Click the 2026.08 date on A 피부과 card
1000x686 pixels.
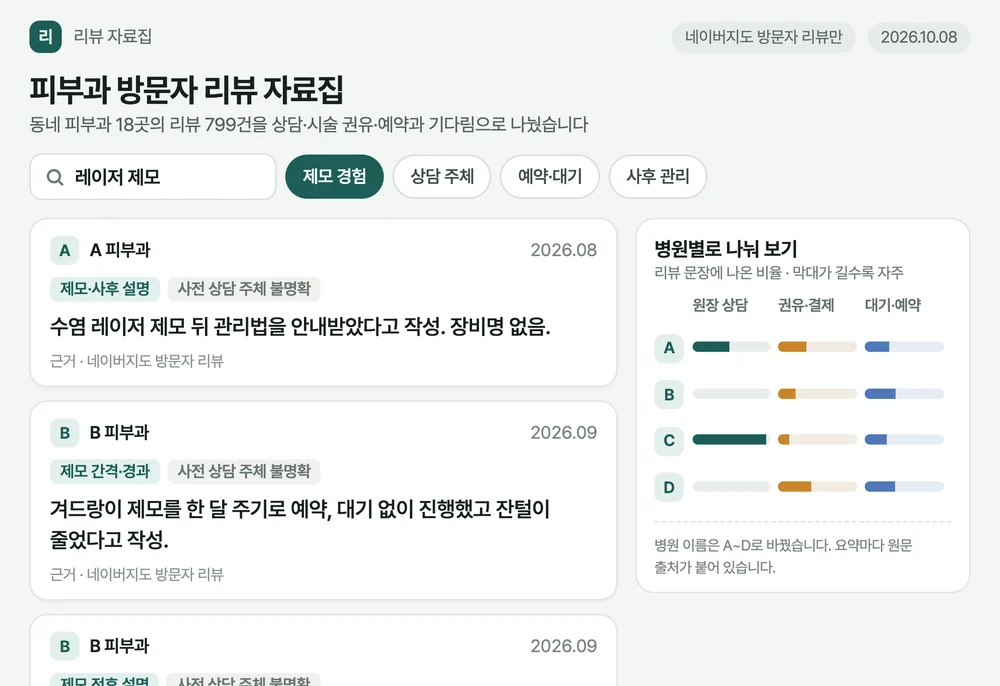[564, 250]
